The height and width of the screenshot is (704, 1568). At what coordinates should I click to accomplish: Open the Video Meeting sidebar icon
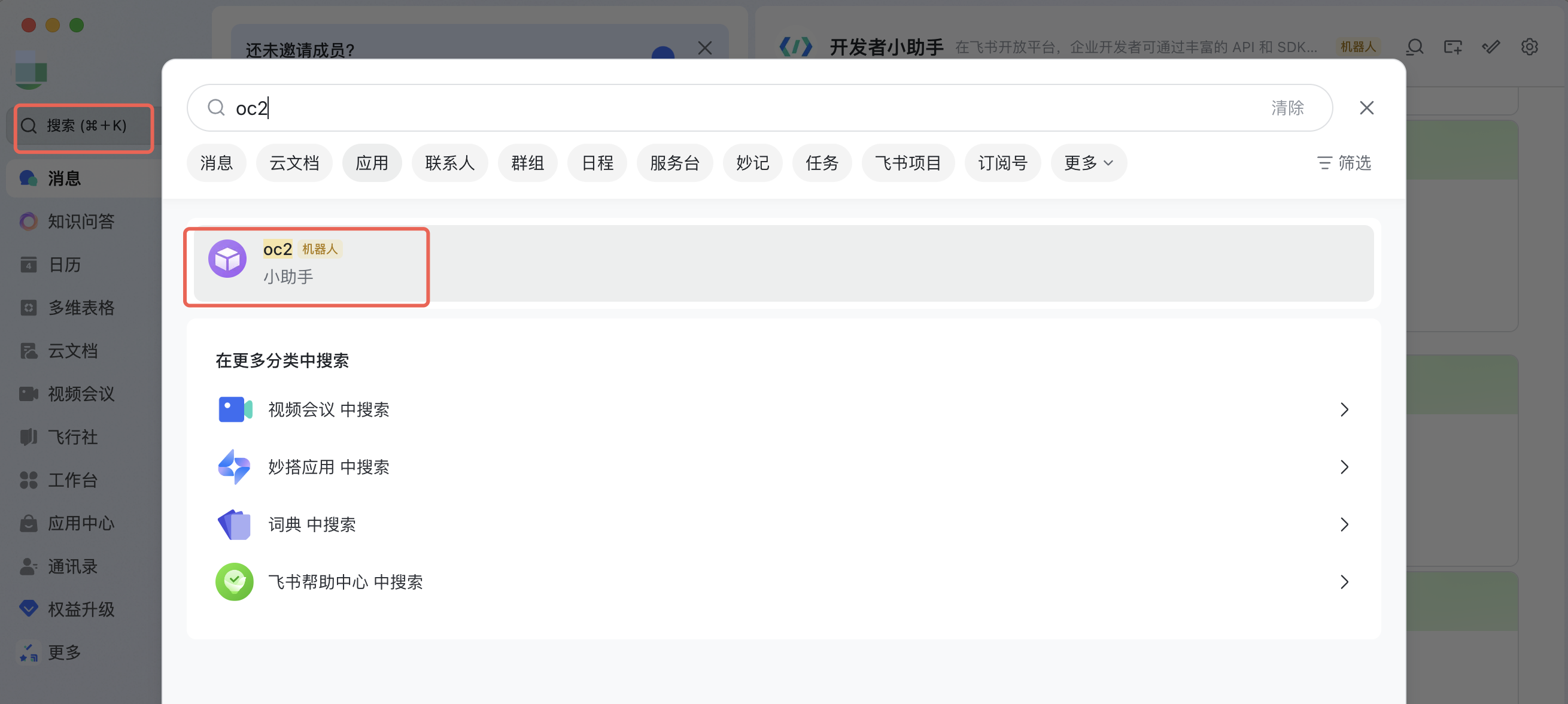click(x=28, y=393)
